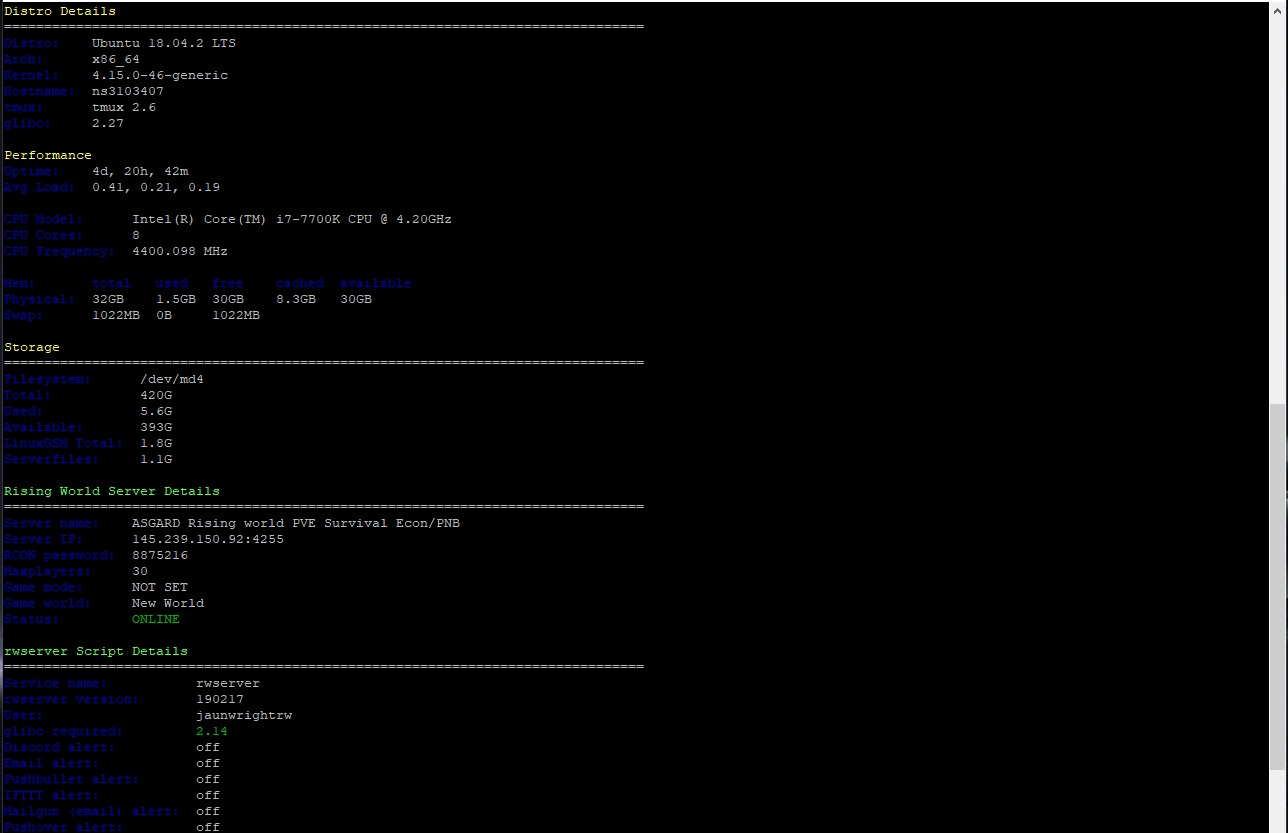1288x833 pixels.
Task: Click the yellow Performance section heading
Action: pyautogui.click(x=47, y=155)
